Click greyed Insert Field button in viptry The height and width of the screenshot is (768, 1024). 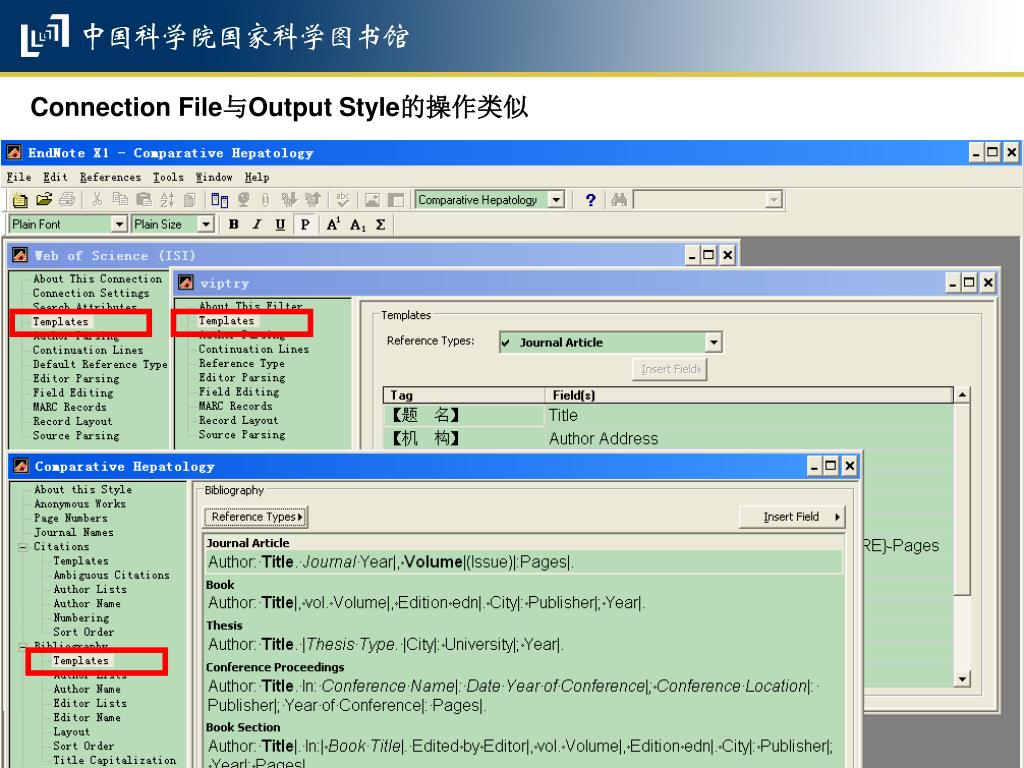pyautogui.click(x=670, y=369)
